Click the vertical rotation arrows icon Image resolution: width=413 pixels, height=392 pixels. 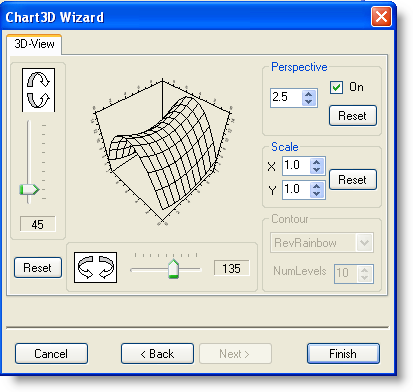point(38,90)
